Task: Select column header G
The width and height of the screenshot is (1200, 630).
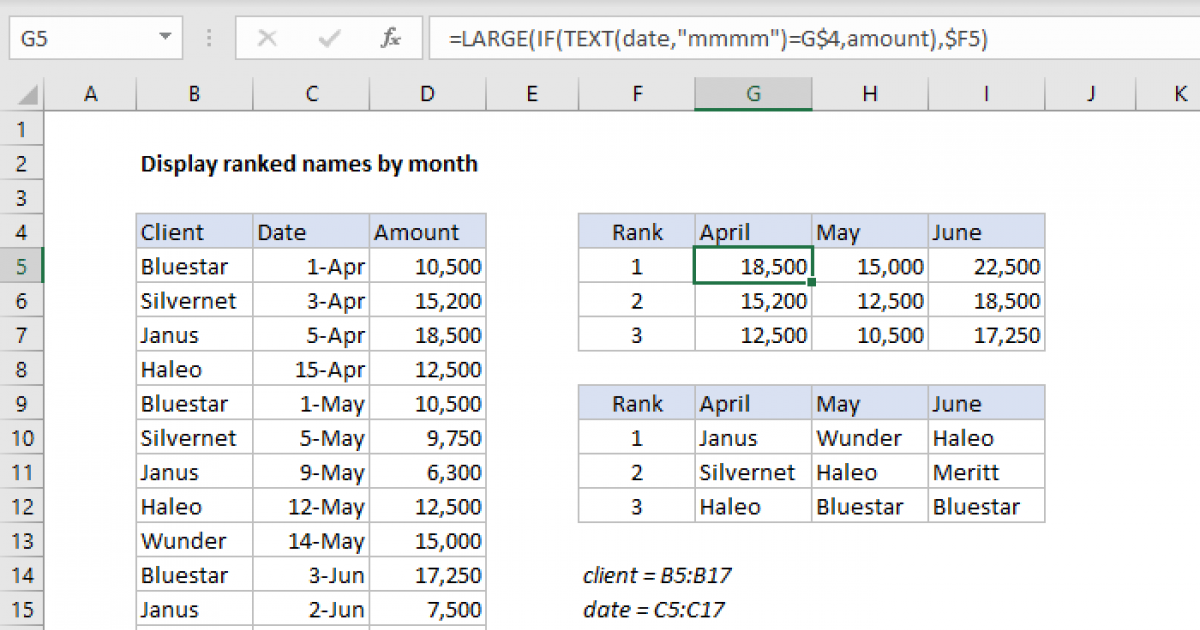Action: (753, 93)
